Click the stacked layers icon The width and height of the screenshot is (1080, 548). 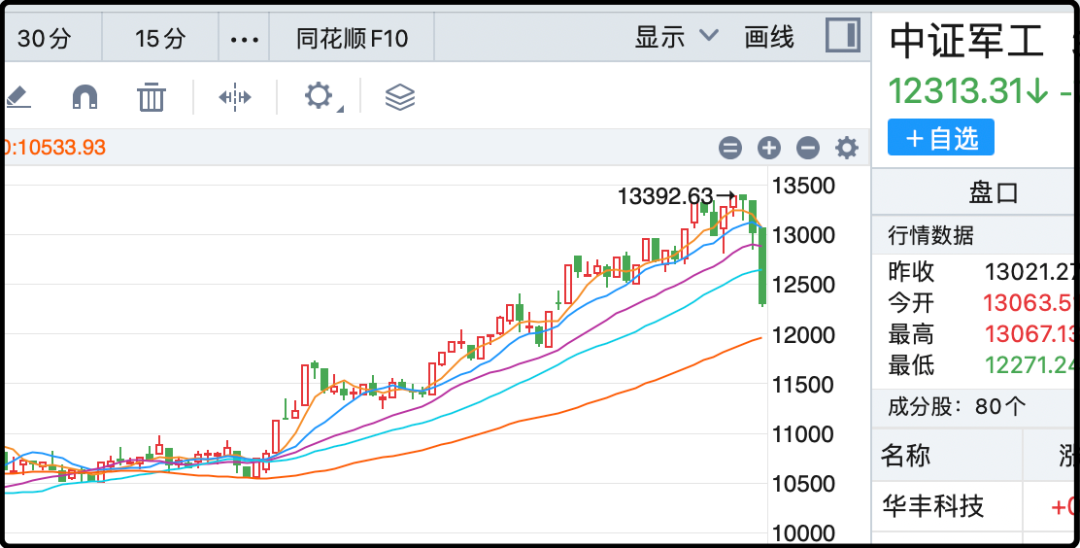400,97
